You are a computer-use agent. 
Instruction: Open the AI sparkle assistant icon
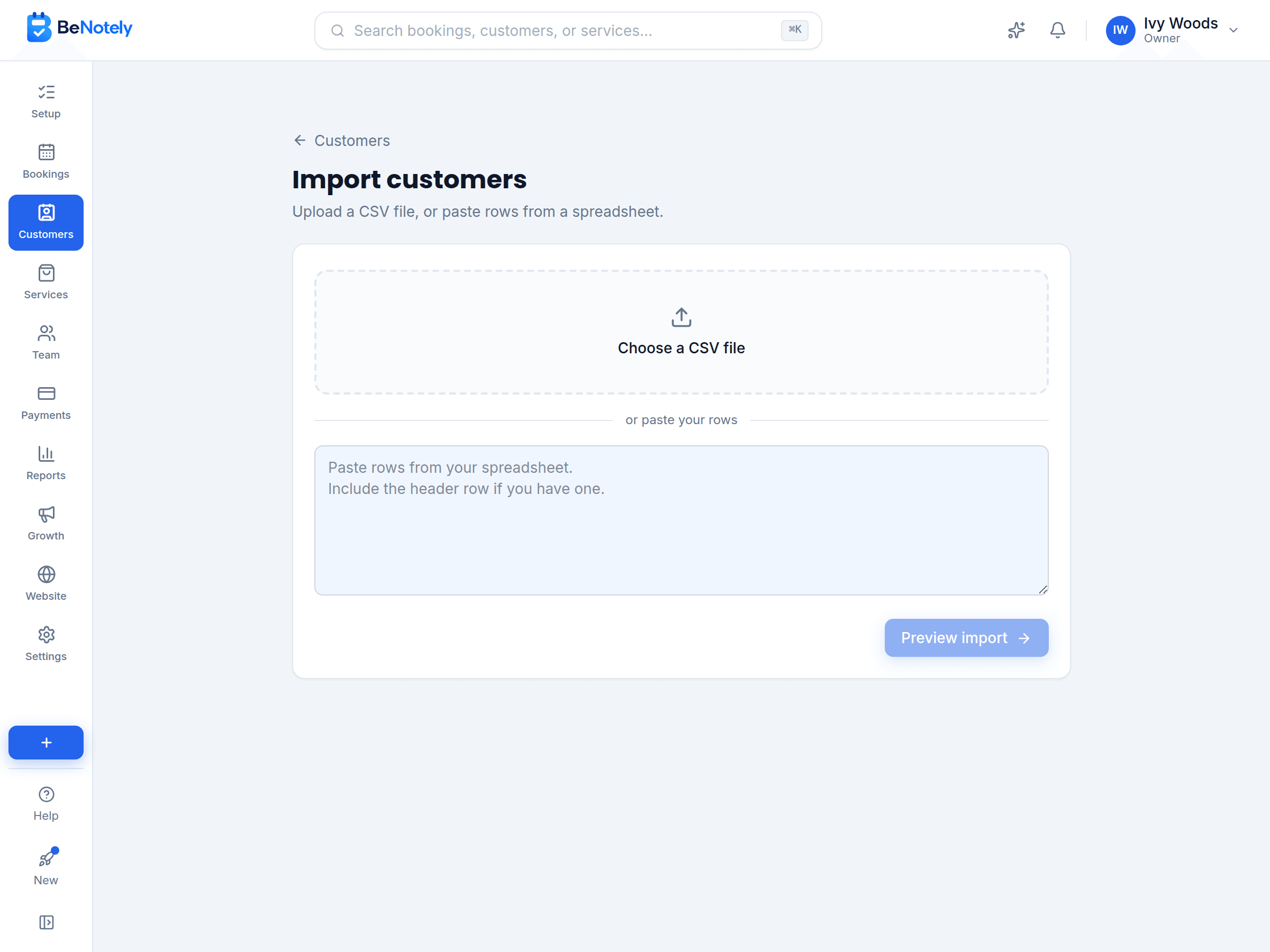(1016, 31)
